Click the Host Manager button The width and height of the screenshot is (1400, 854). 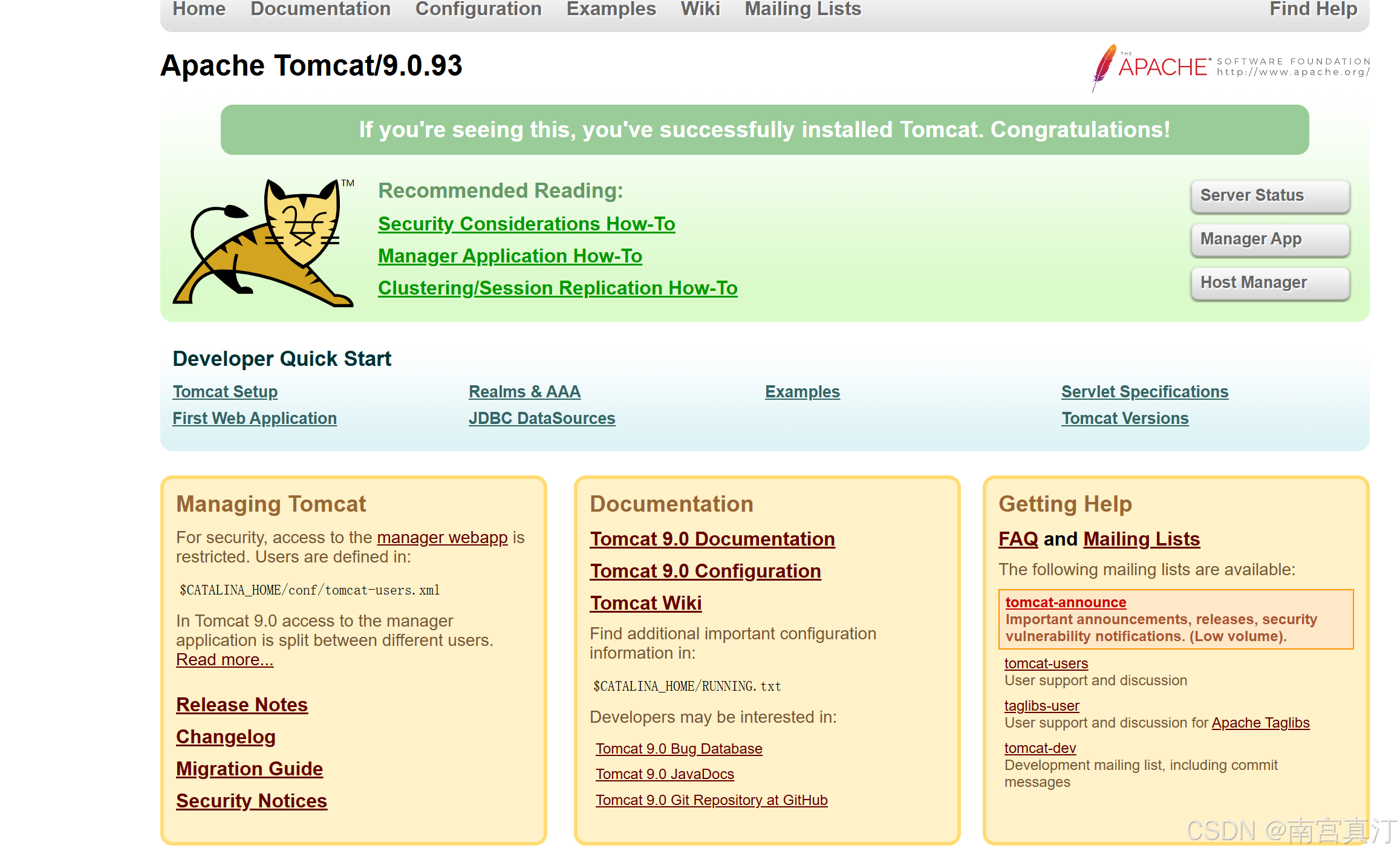pos(1269,282)
